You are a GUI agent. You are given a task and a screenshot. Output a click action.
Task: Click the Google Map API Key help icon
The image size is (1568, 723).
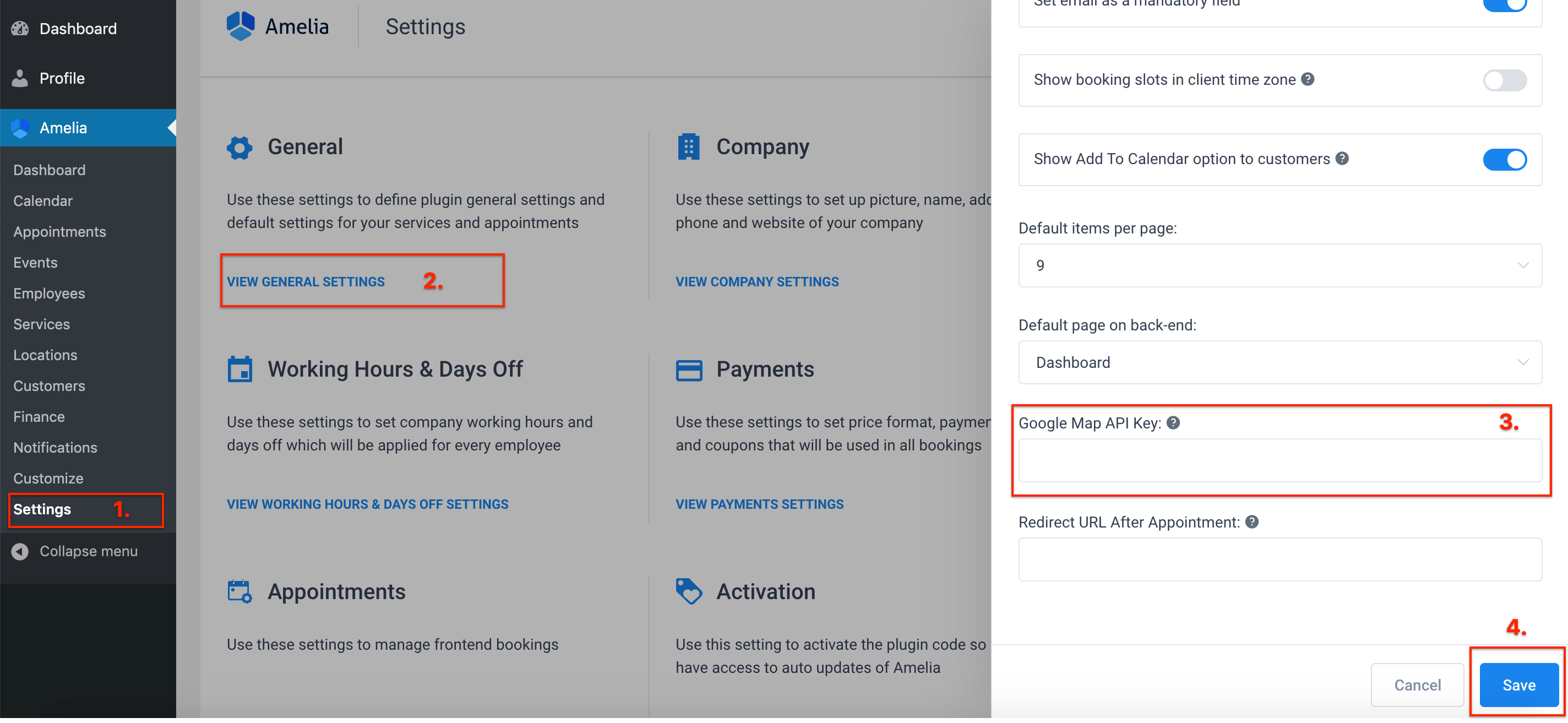(x=1172, y=422)
